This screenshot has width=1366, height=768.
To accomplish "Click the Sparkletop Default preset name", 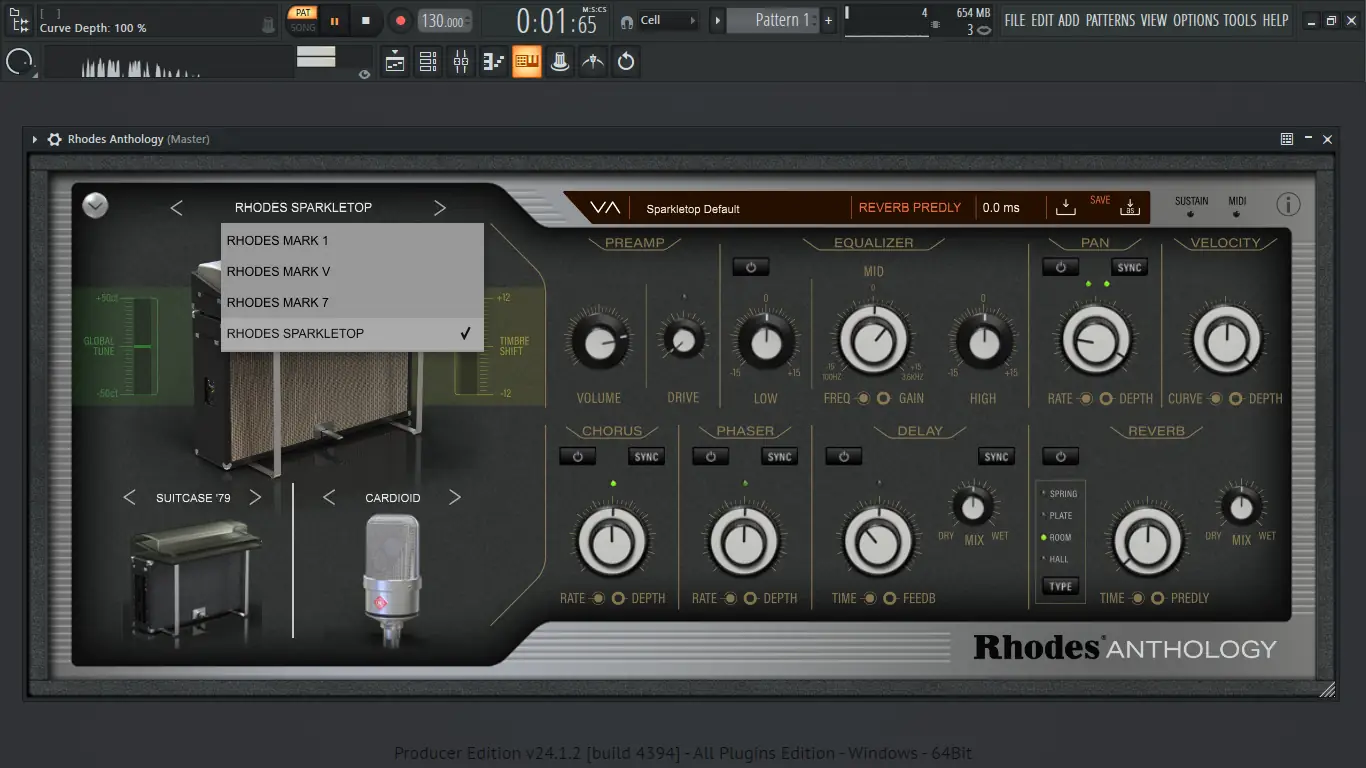I will (x=693, y=208).
